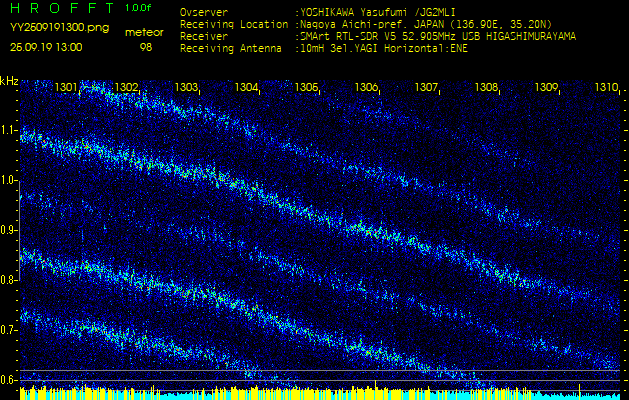Click the meteor count value 98
This screenshot has width=629, height=400.
click(x=146, y=47)
